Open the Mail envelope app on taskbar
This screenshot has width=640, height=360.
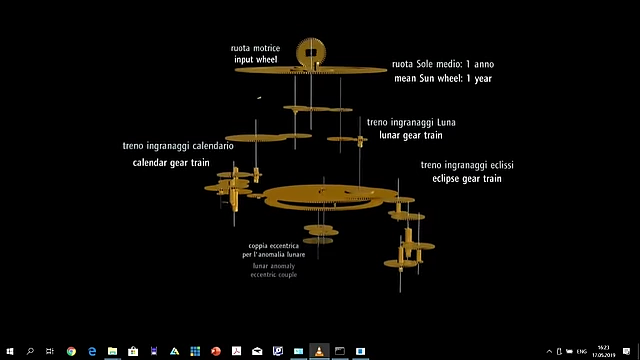[257, 351]
